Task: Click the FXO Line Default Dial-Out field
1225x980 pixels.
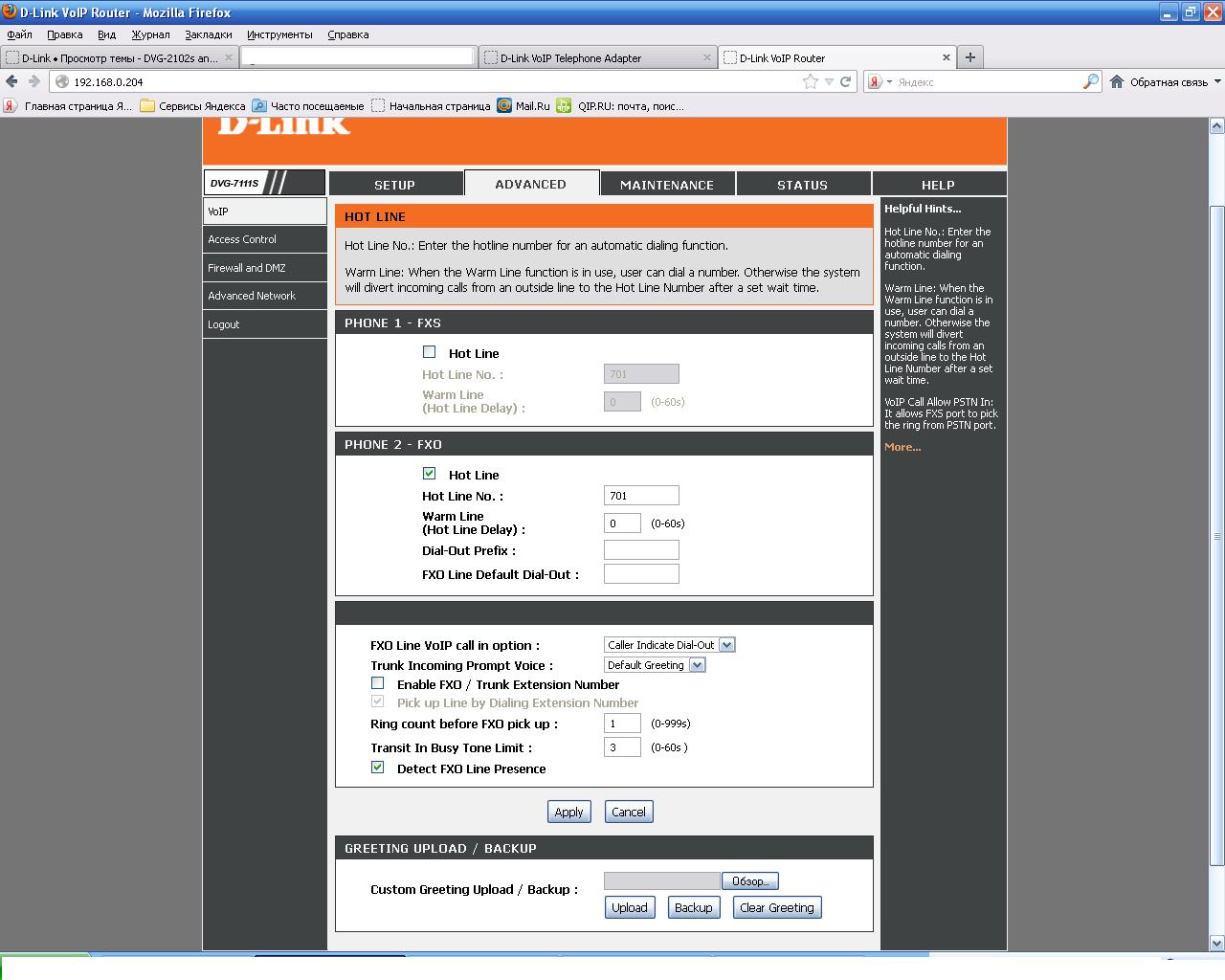Action: tap(641, 573)
